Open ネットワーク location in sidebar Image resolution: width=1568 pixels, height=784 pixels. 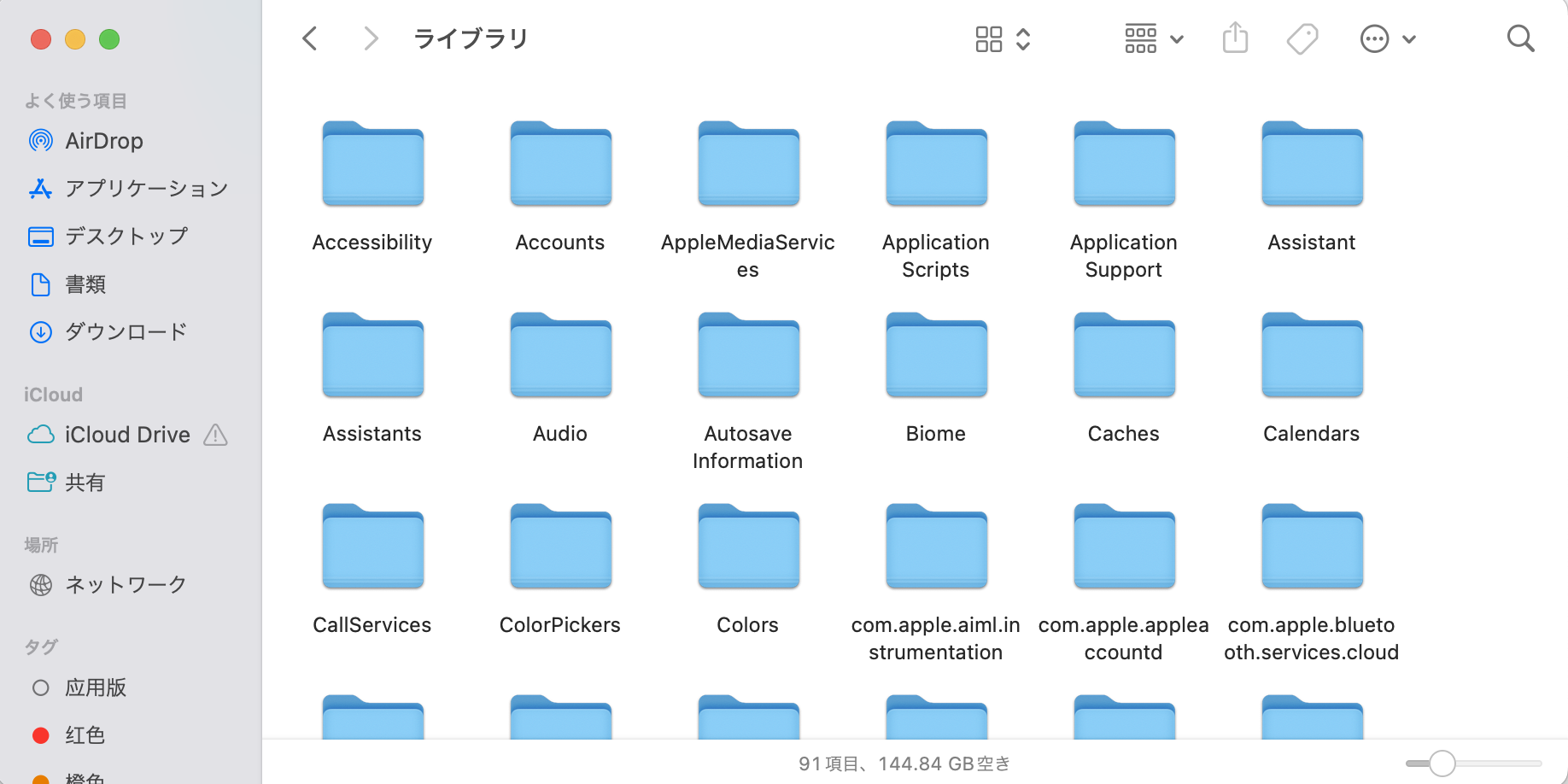pyautogui.click(x=126, y=585)
